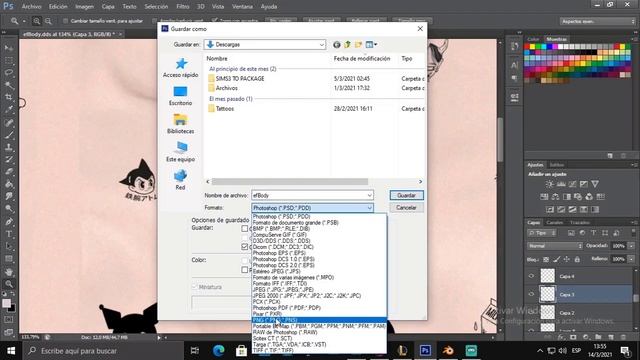Viewport: 640px width, 360px height.
Task: Create a new folder in save dialog
Action: point(358,44)
